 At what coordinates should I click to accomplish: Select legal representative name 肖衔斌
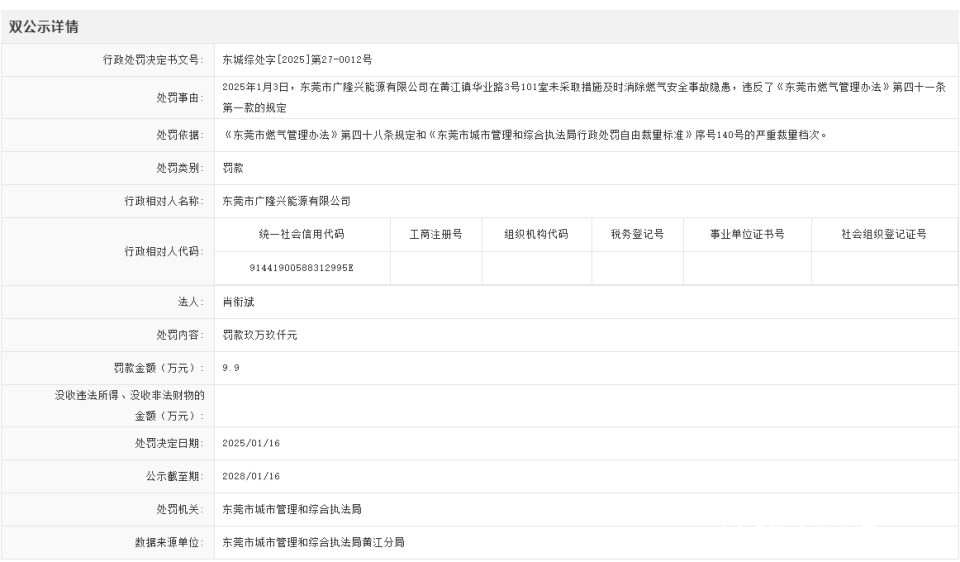238,302
